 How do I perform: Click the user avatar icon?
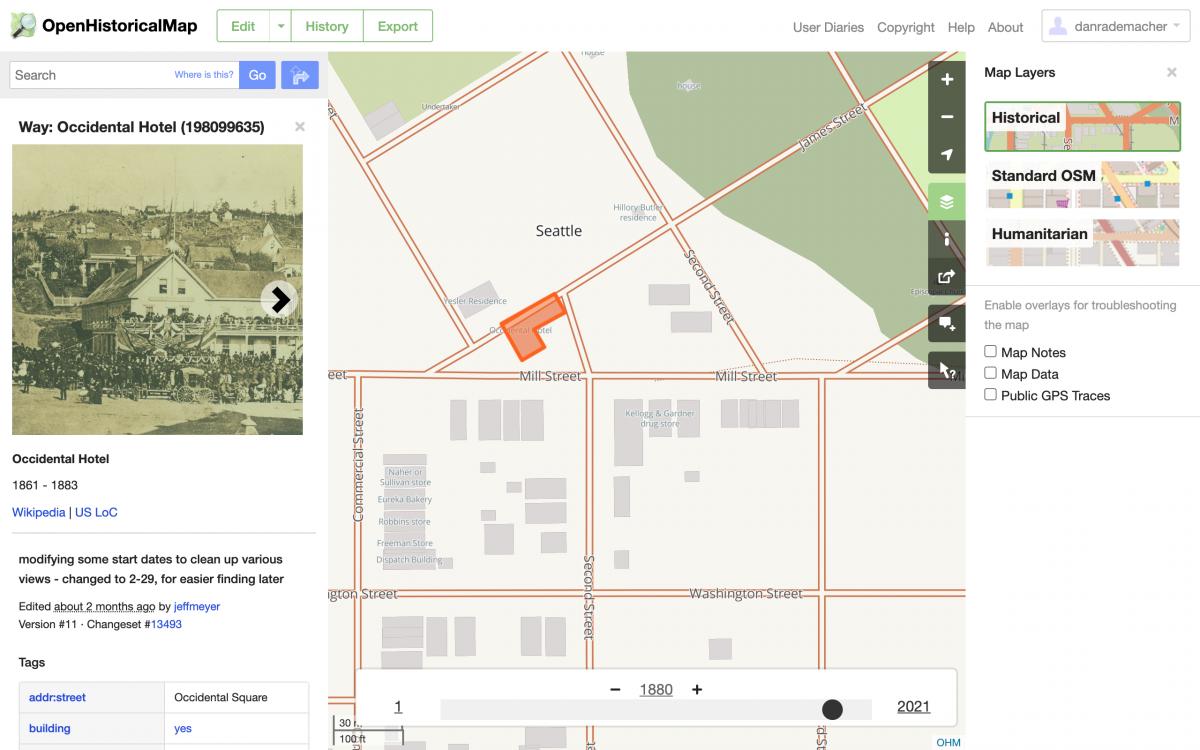(1059, 27)
